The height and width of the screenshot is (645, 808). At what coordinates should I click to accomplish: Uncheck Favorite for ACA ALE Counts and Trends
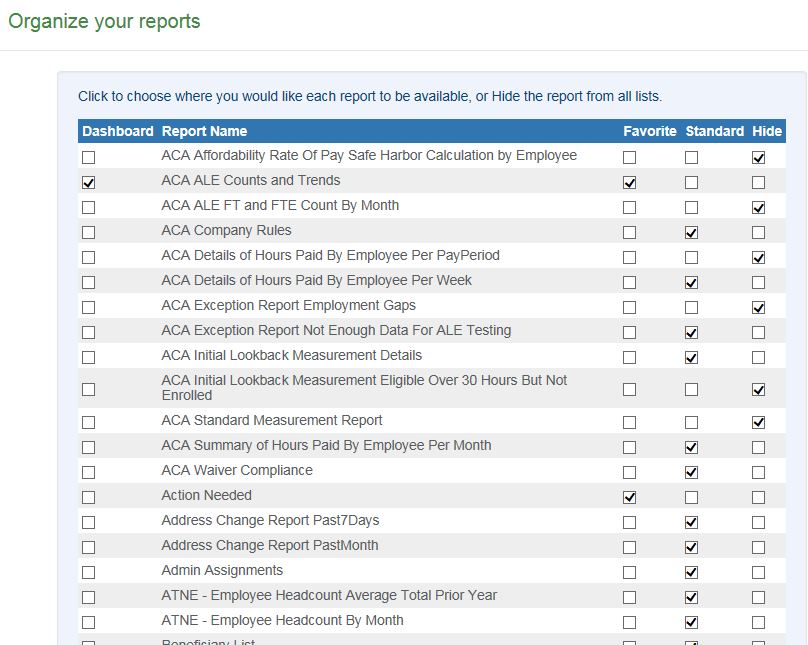pos(629,183)
